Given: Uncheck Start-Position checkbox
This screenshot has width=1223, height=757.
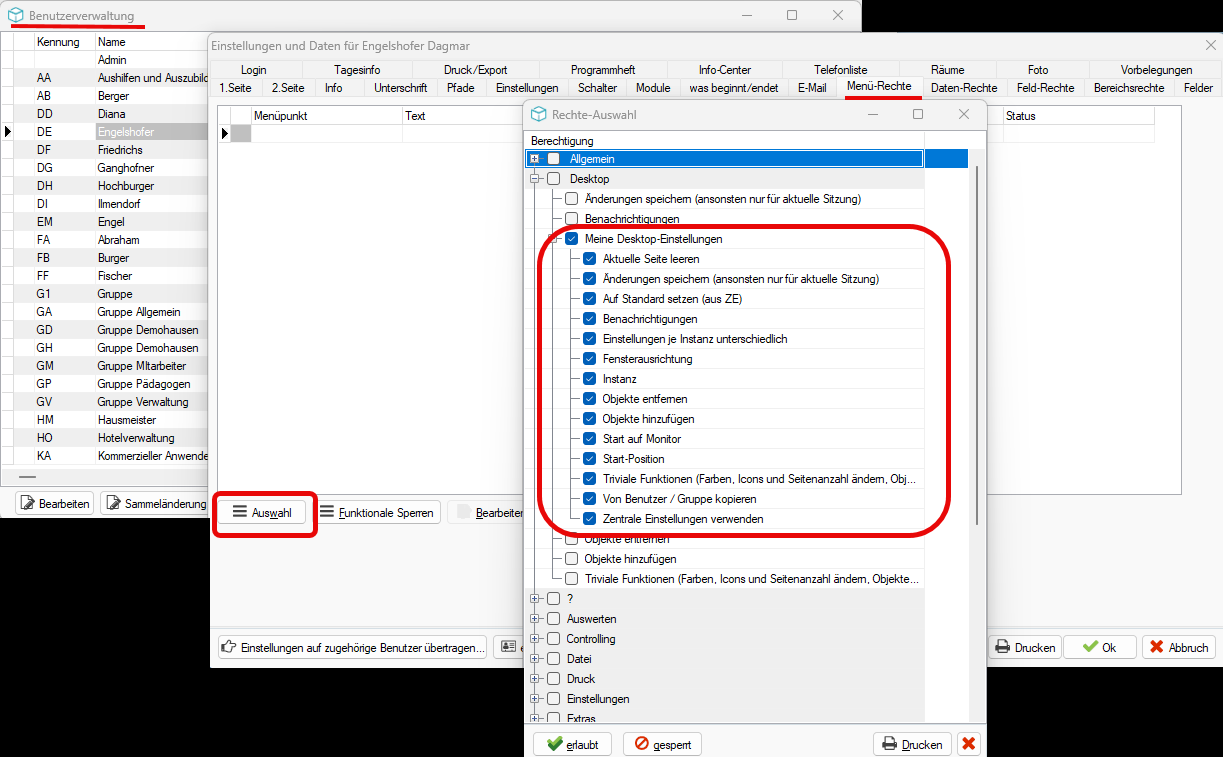Looking at the screenshot, I should tap(590, 459).
